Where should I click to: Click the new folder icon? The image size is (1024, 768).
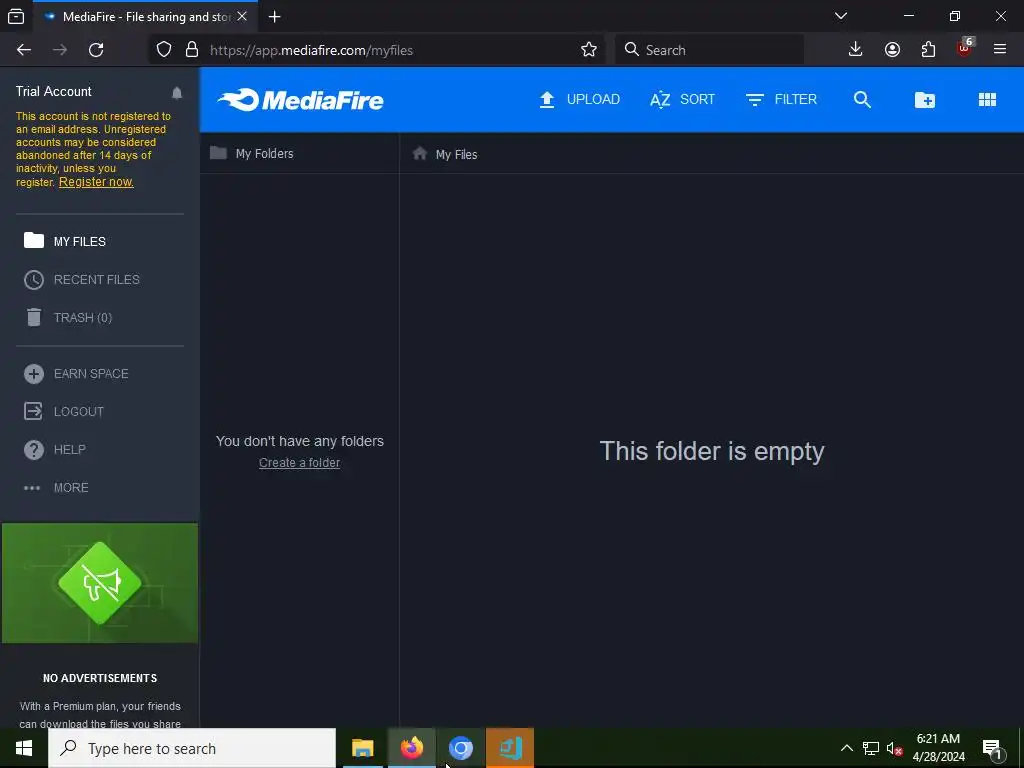[x=924, y=99]
